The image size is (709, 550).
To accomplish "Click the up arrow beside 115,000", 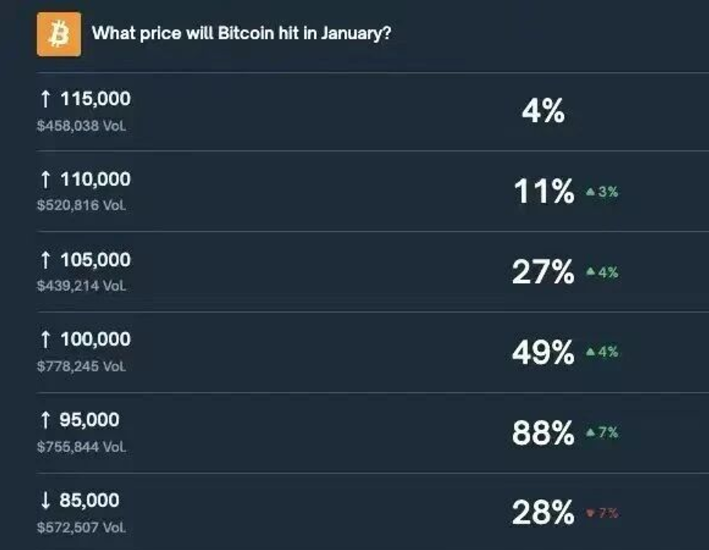I will point(44,99).
